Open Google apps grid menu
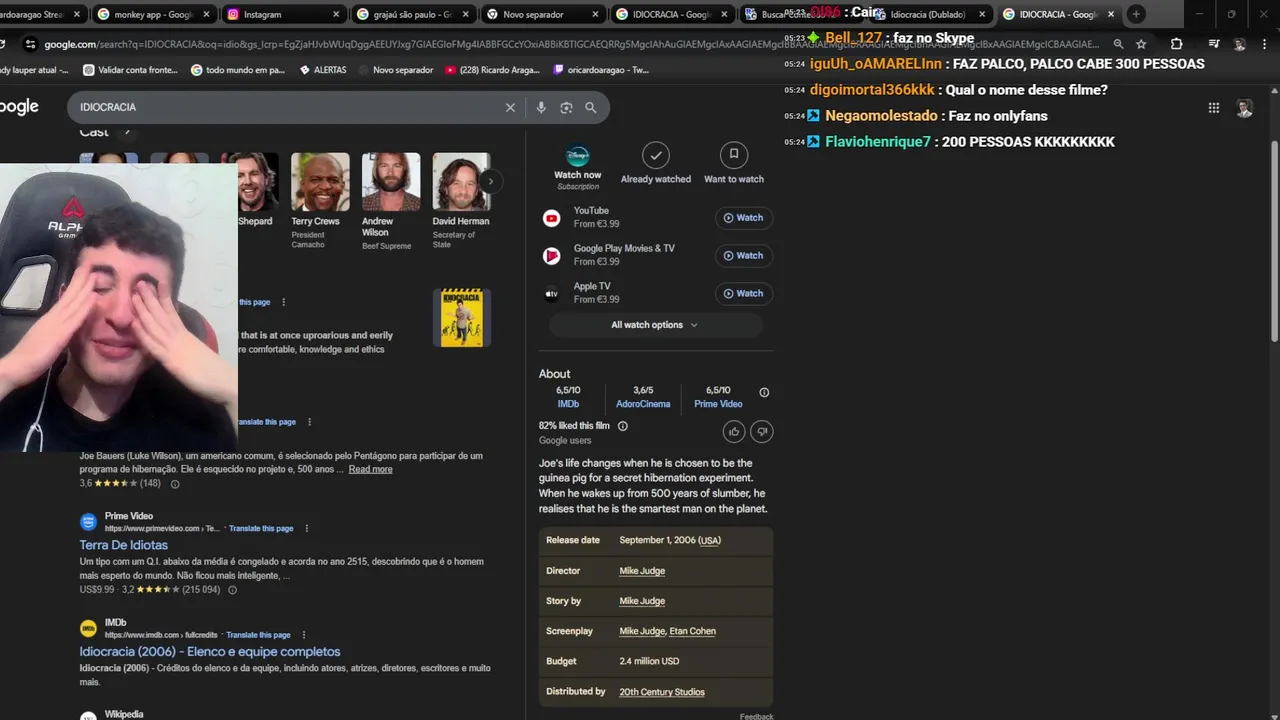 point(1213,108)
